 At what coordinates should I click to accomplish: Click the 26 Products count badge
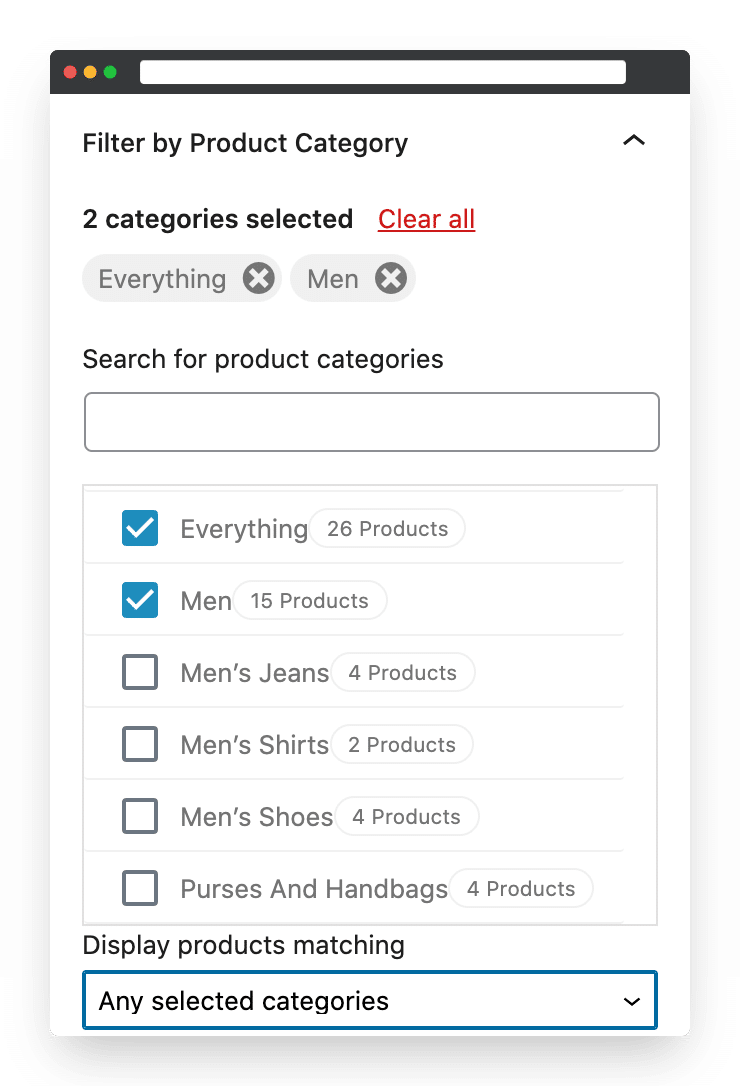tap(387, 528)
